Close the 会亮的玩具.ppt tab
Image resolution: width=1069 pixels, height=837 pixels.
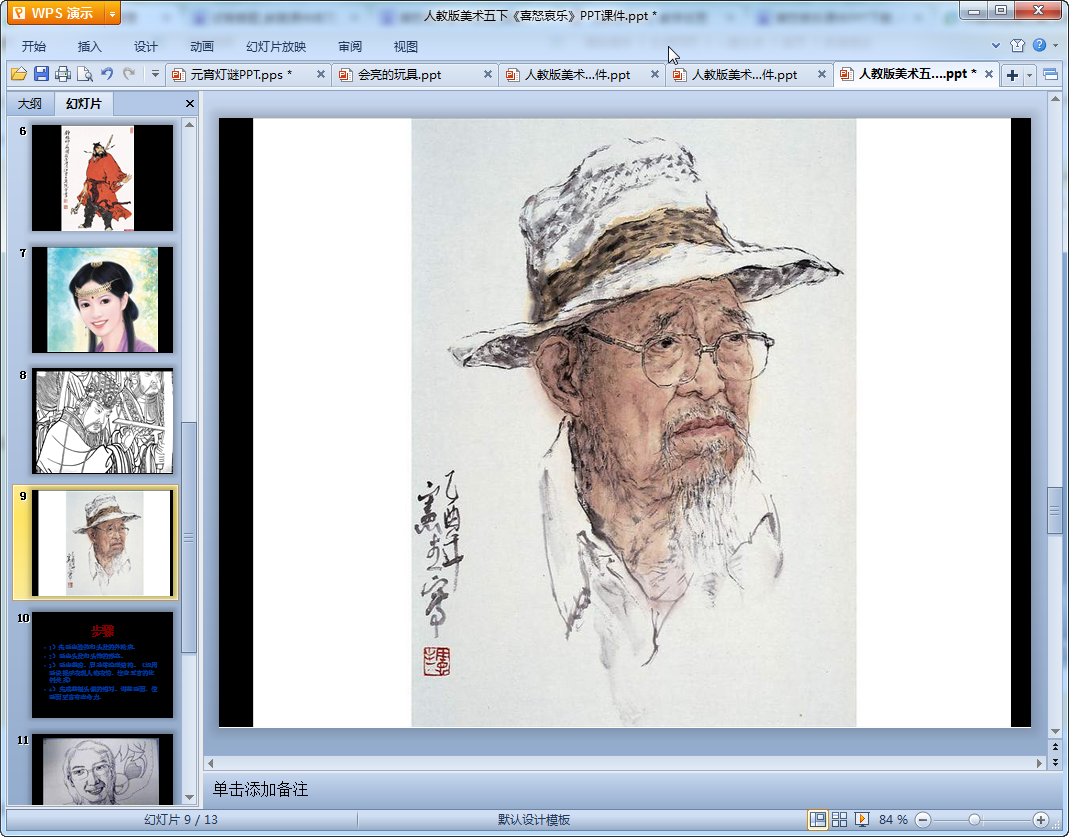coord(487,74)
